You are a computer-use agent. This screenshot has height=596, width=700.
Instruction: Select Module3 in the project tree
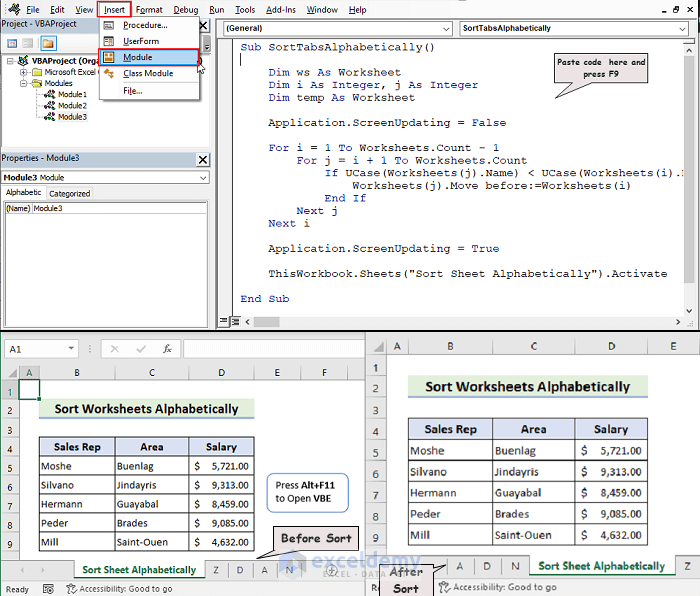[72, 117]
